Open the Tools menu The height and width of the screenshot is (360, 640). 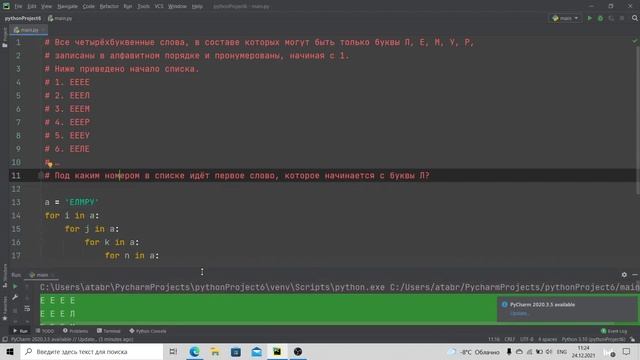(143, 7)
